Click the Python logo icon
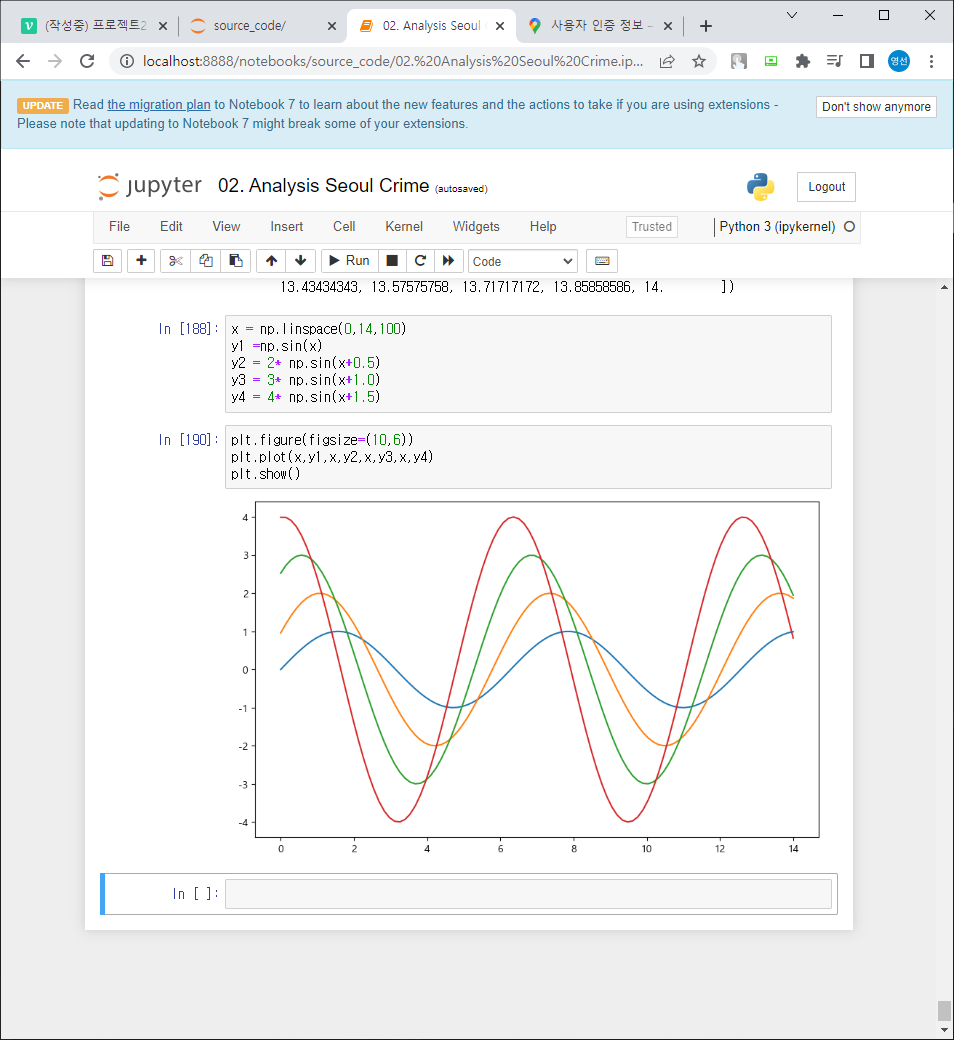Viewport: 954px width, 1040px height. click(760, 187)
